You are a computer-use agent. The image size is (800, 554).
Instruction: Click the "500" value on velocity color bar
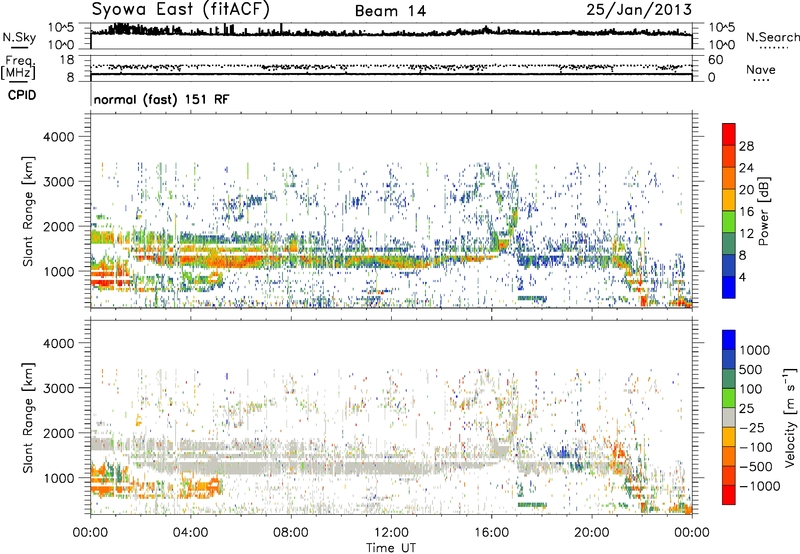pyautogui.click(x=751, y=370)
